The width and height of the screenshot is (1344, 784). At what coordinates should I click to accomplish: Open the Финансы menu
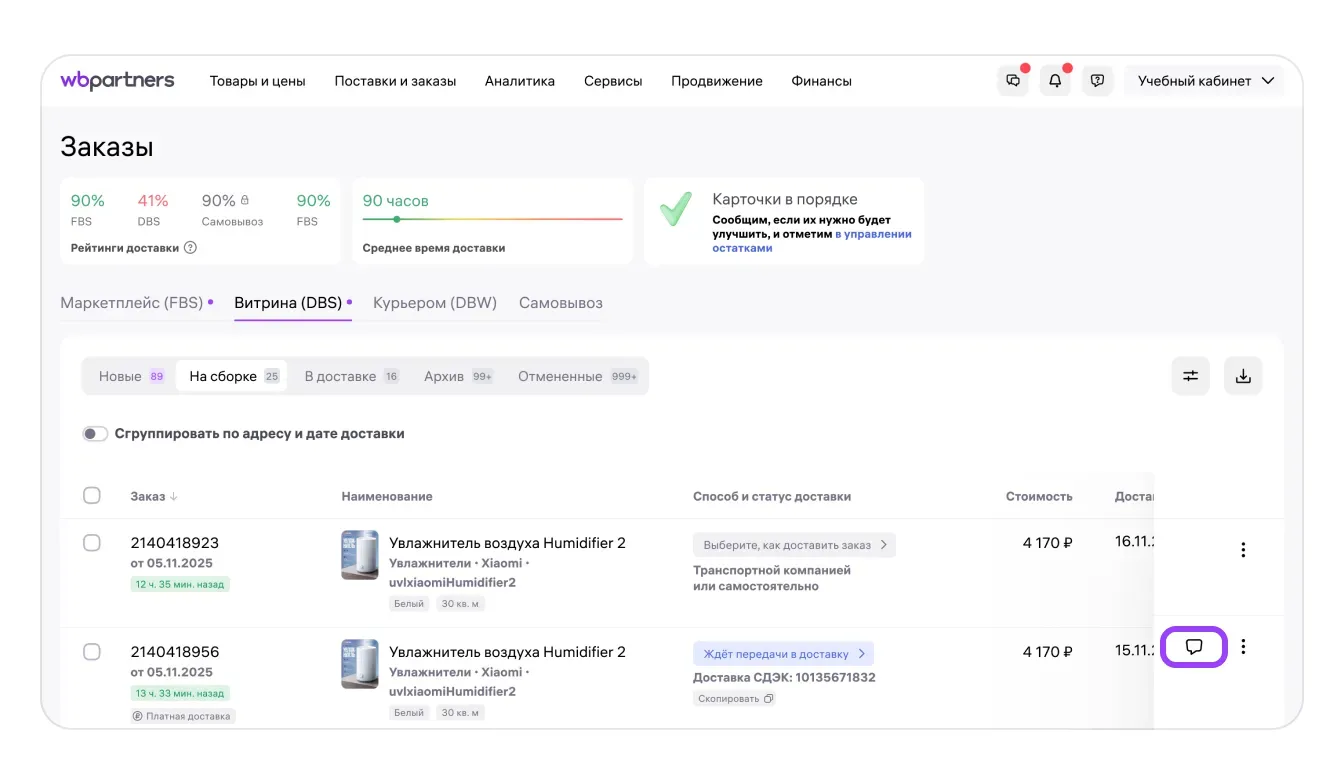pyautogui.click(x=822, y=81)
